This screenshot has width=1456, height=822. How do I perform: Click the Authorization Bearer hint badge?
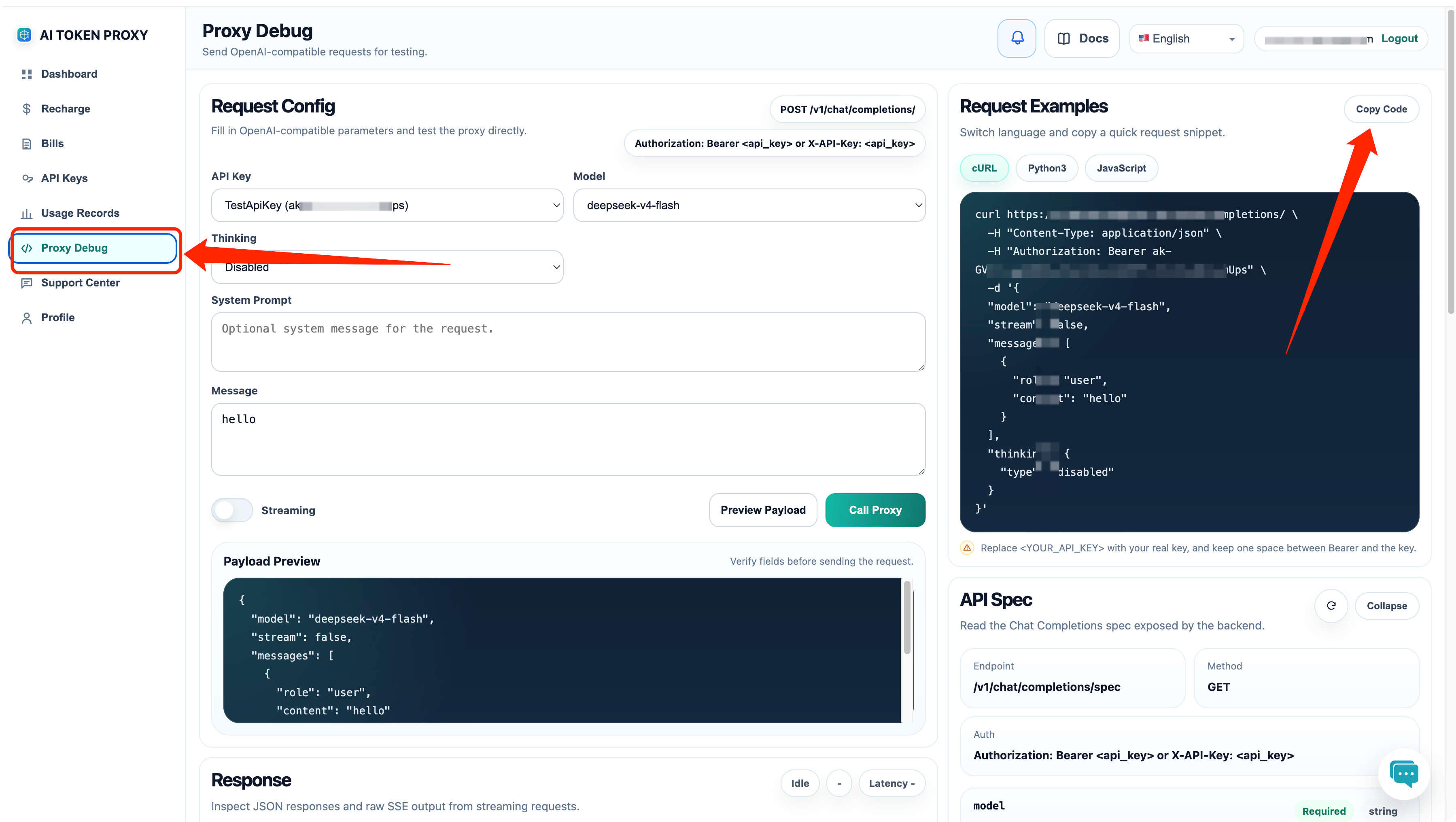(x=775, y=144)
